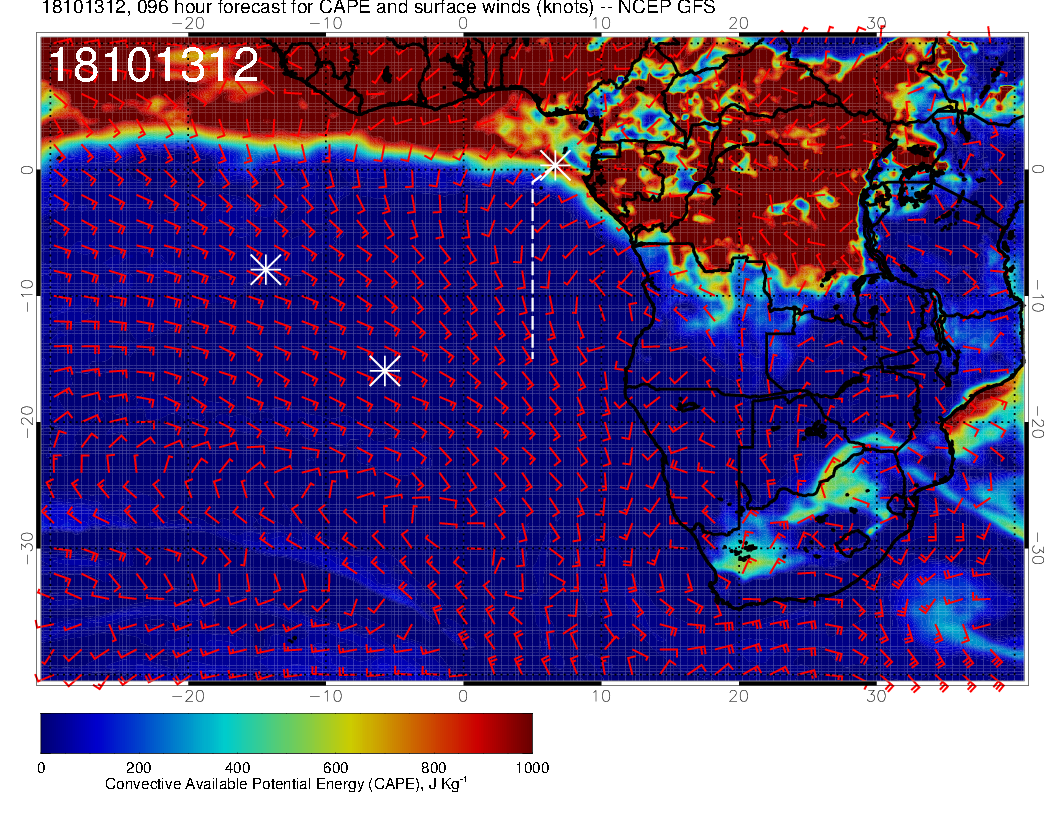Click the '0' latitude label on the right axis
Screen dimensions: 1056x816
pos(1038,170)
